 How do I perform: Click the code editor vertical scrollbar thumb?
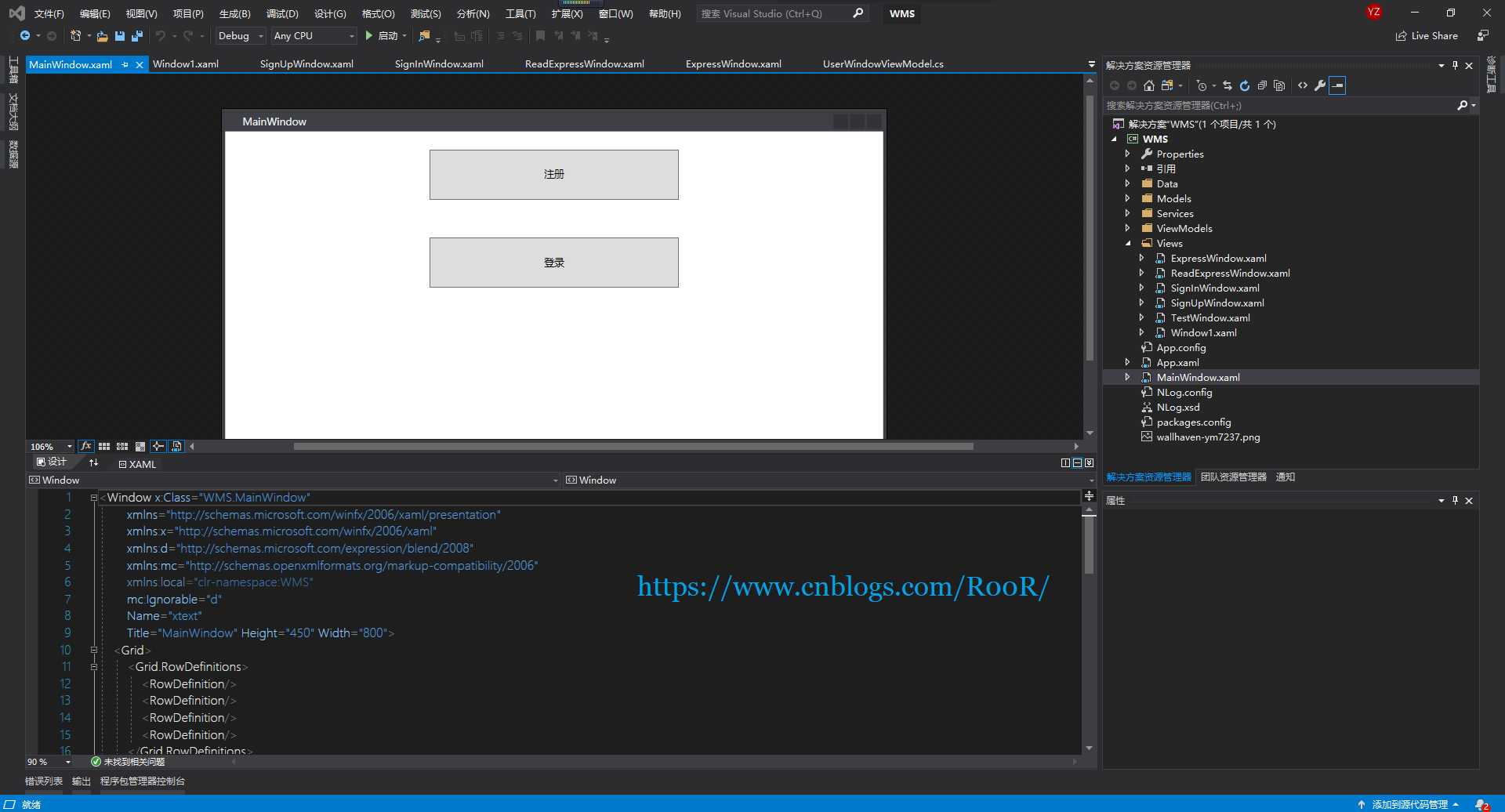pos(1089,546)
